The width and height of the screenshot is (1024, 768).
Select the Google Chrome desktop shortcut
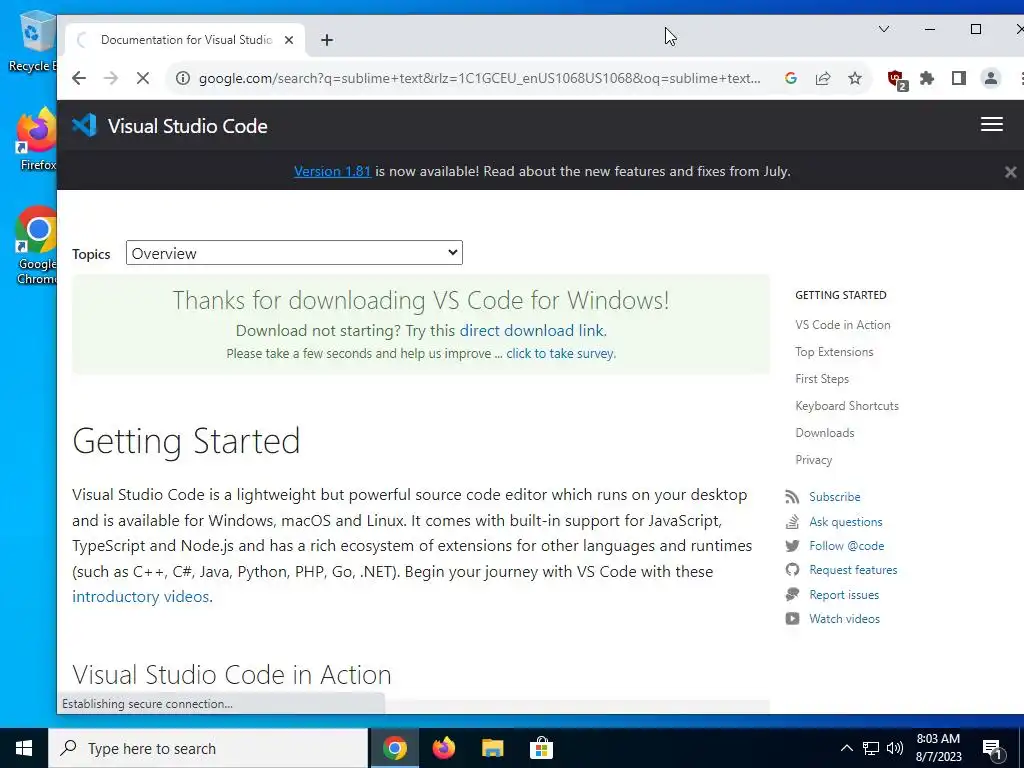(x=37, y=245)
